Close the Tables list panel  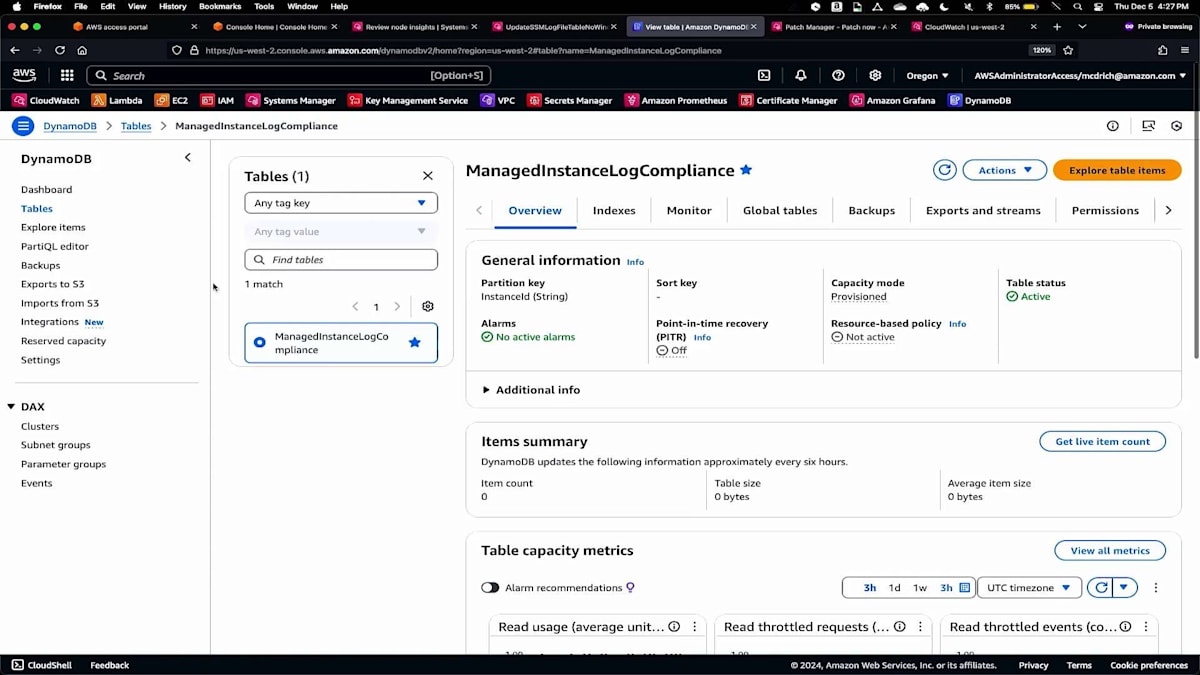point(428,176)
